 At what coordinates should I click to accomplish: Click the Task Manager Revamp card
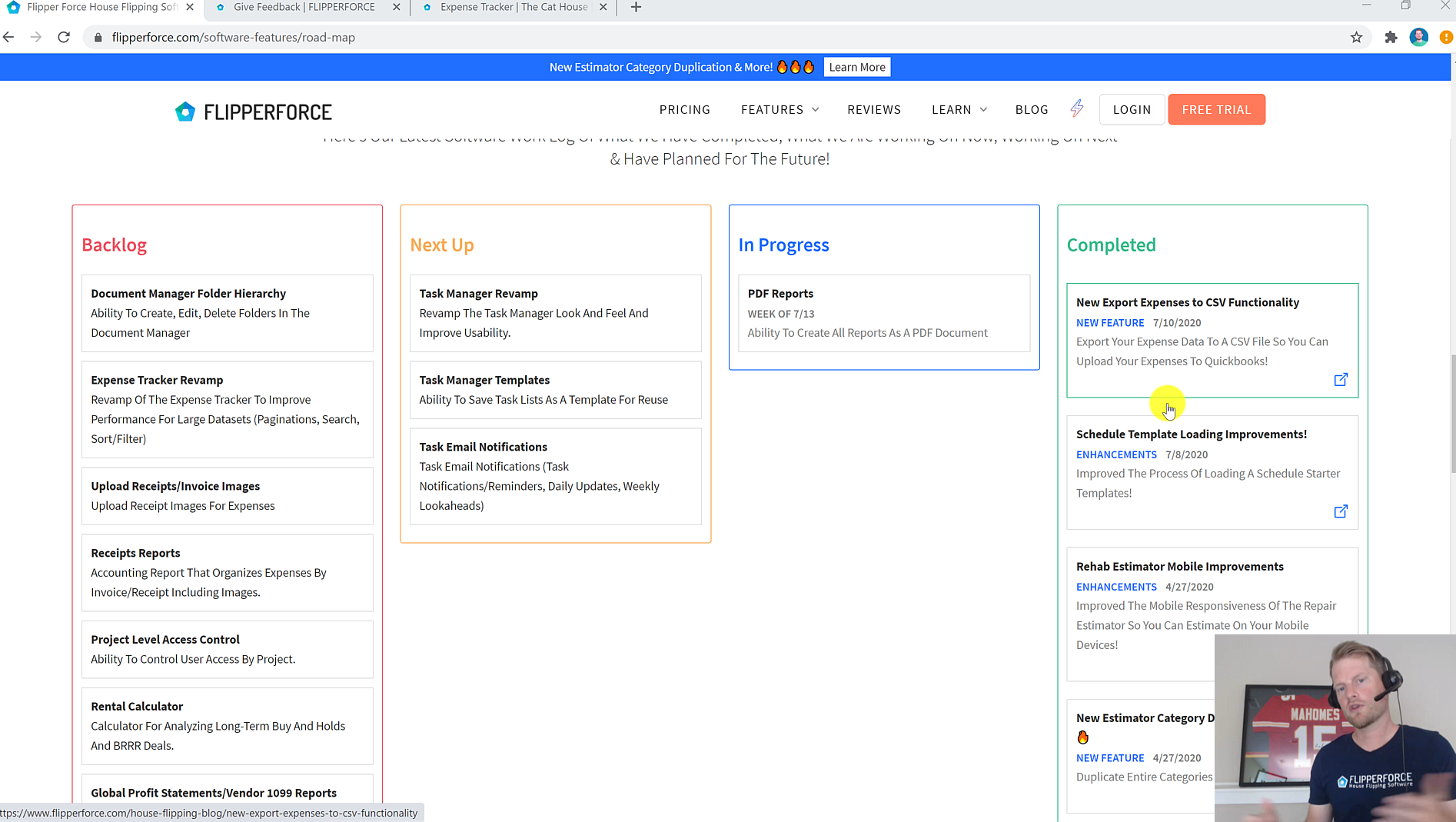click(x=555, y=313)
